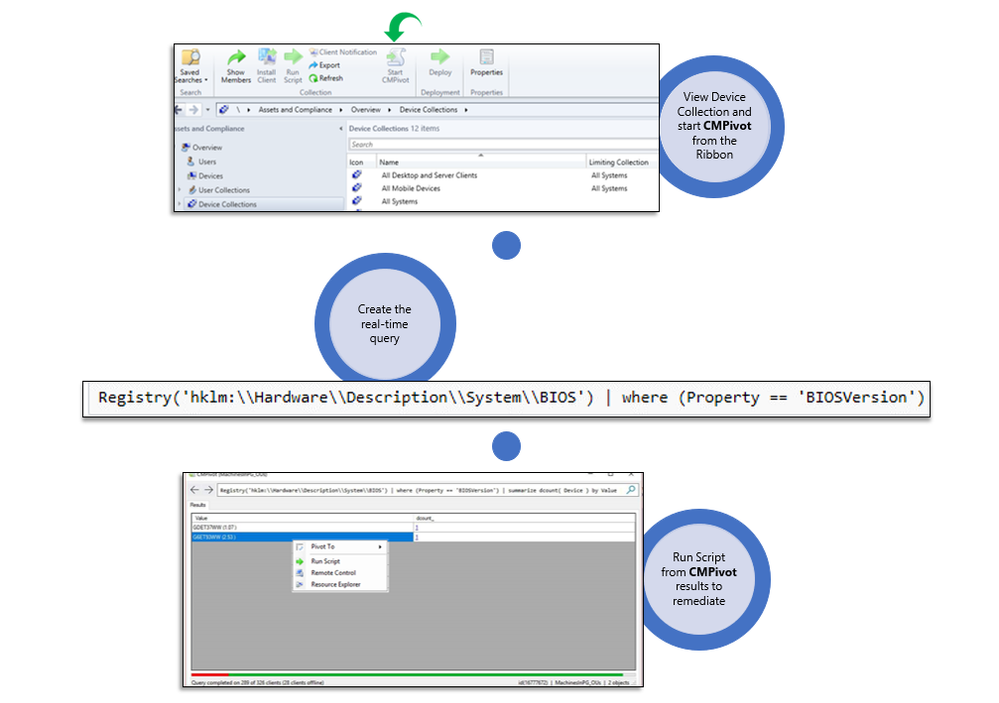The width and height of the screenshot is (999, 703).
Task: Select Users in navigation tree
Action: [x=201, y=162]
